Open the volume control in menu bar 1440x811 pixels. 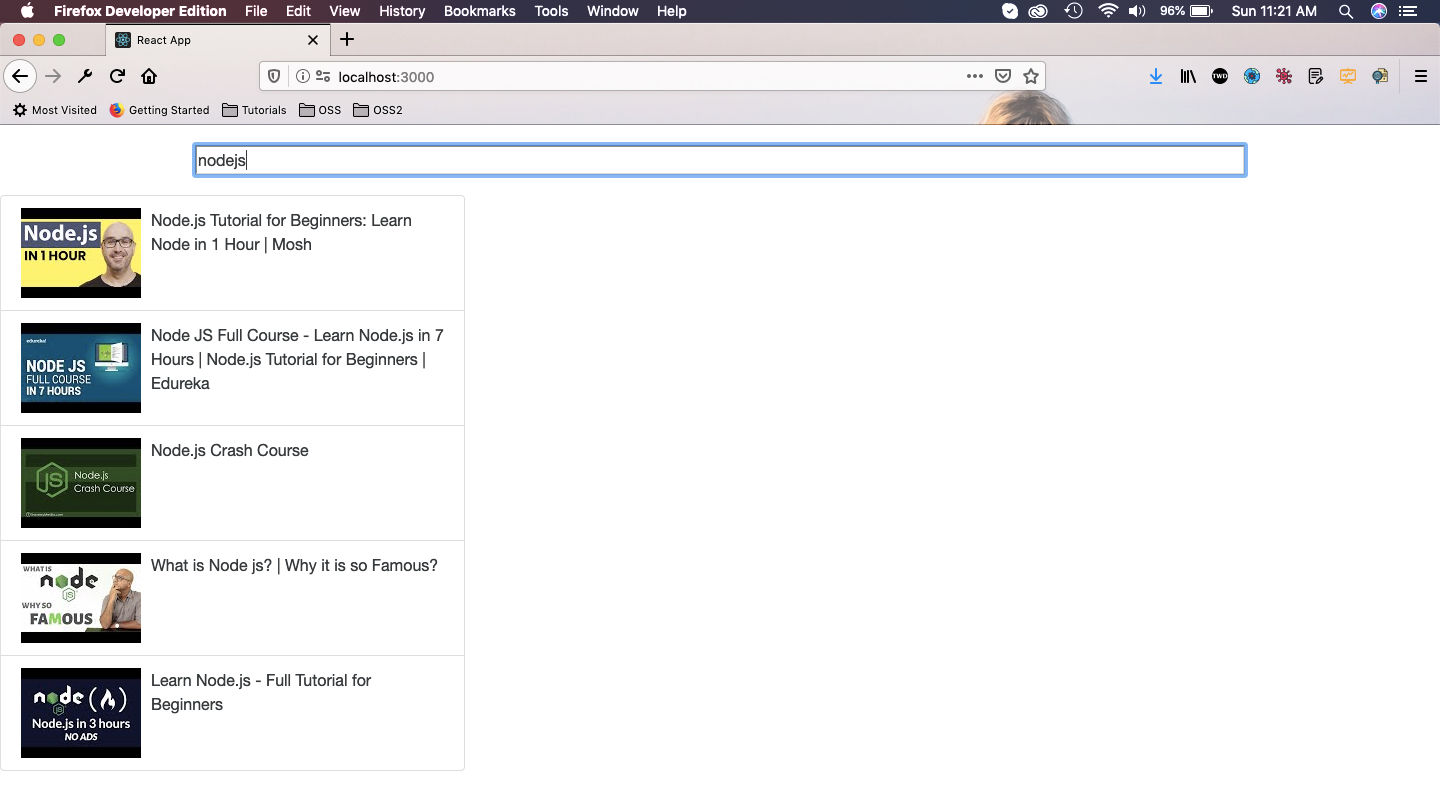pyautogui.click(x=1137, y=11)
